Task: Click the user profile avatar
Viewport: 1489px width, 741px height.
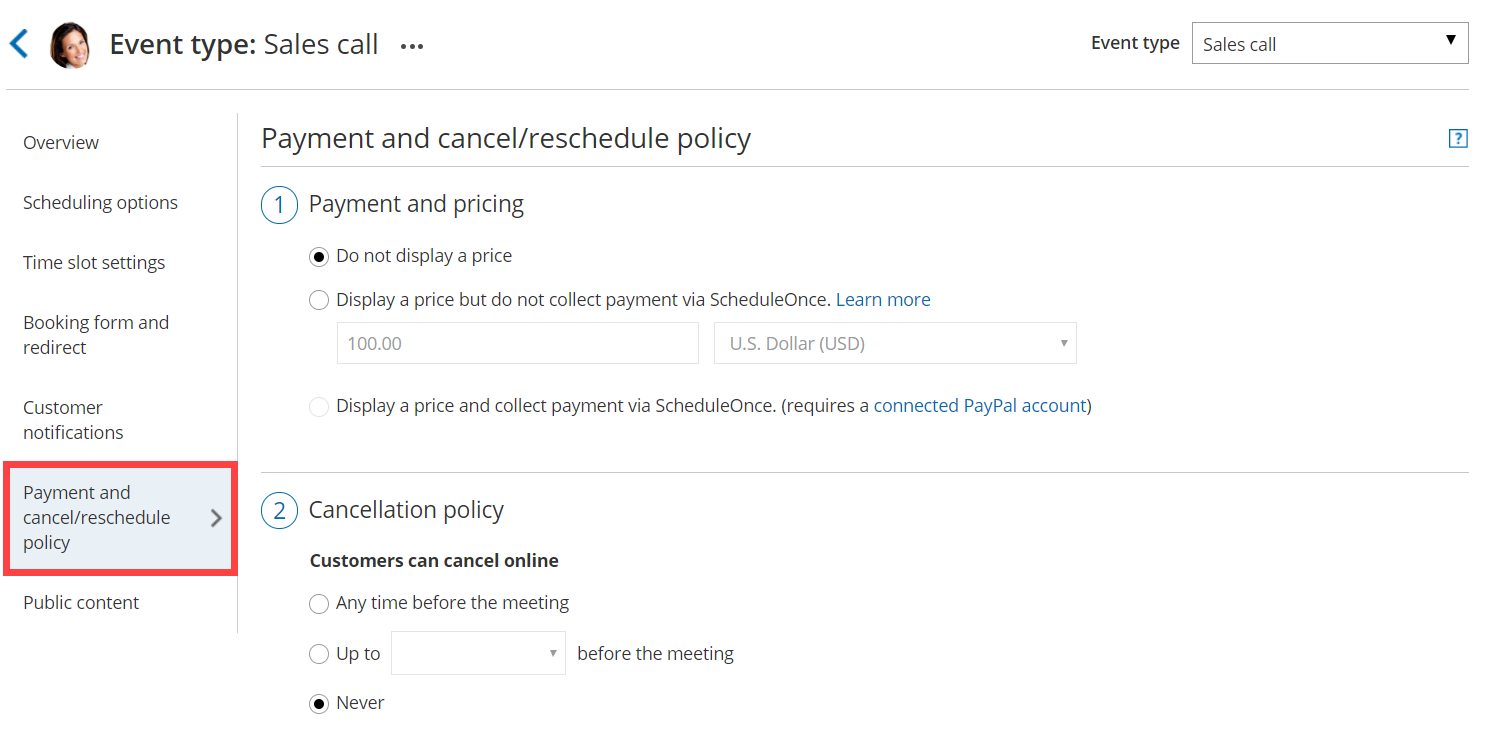Action: point(70,45)
